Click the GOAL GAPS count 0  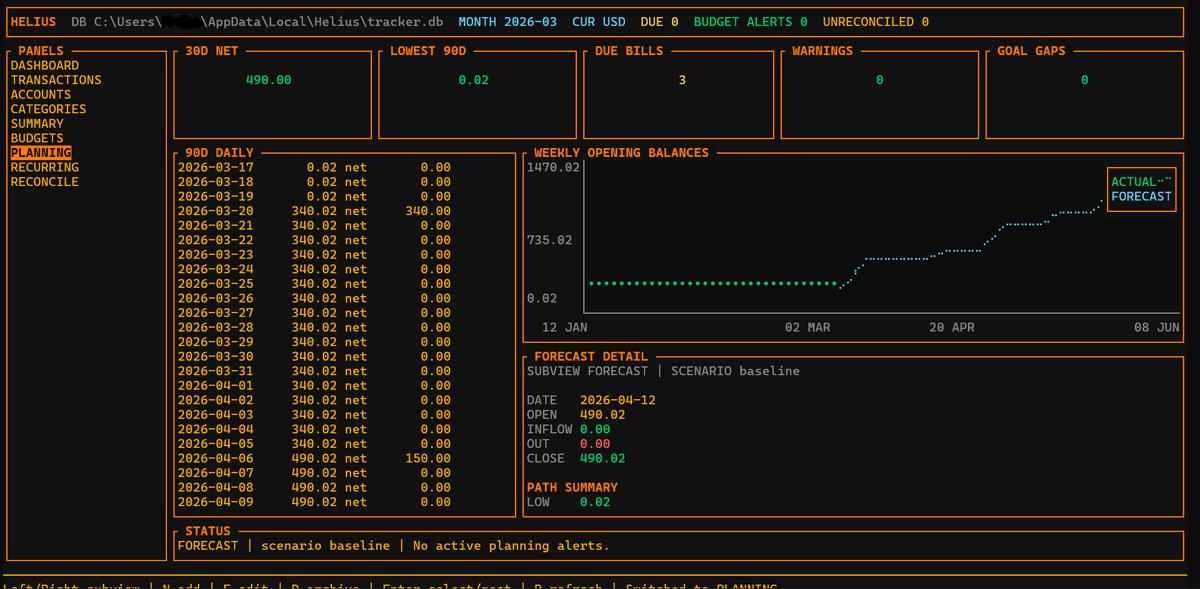1084,80
